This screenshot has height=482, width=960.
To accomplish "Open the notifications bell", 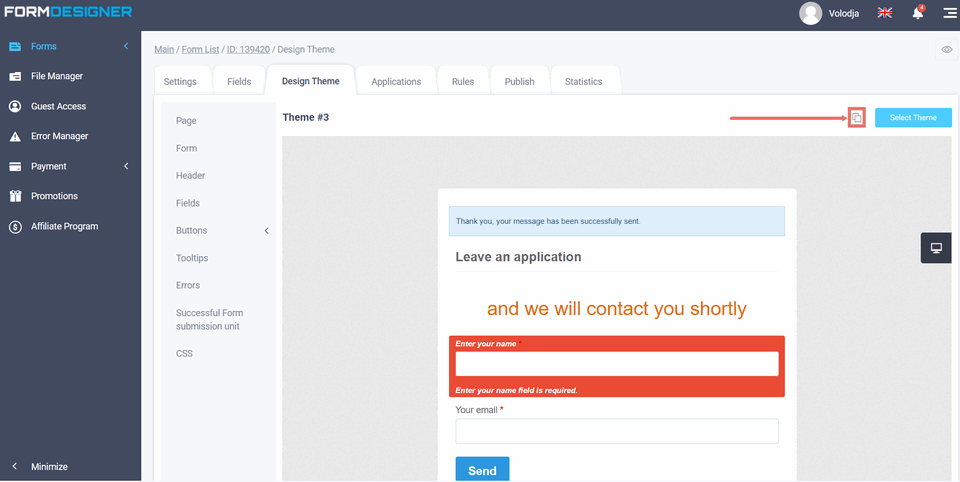I will click(x=918, y=13).
